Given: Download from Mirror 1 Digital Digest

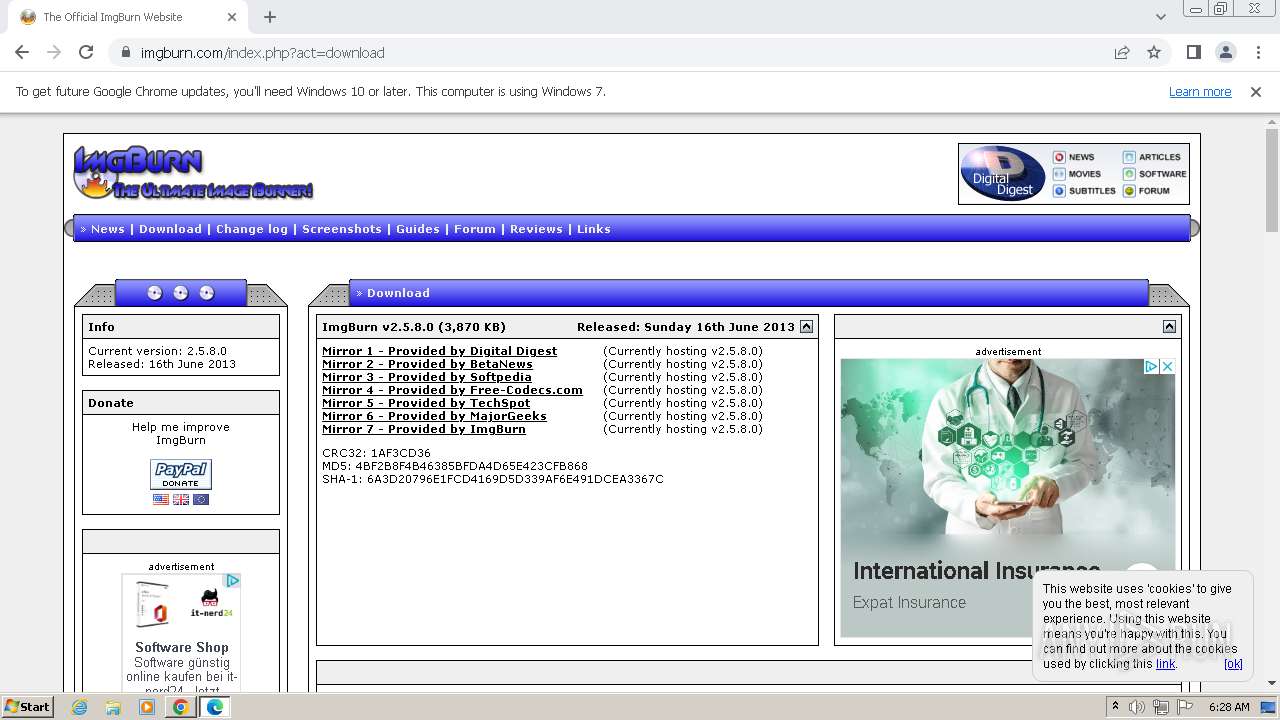Looking at the screenshot, I should [439, 351].
